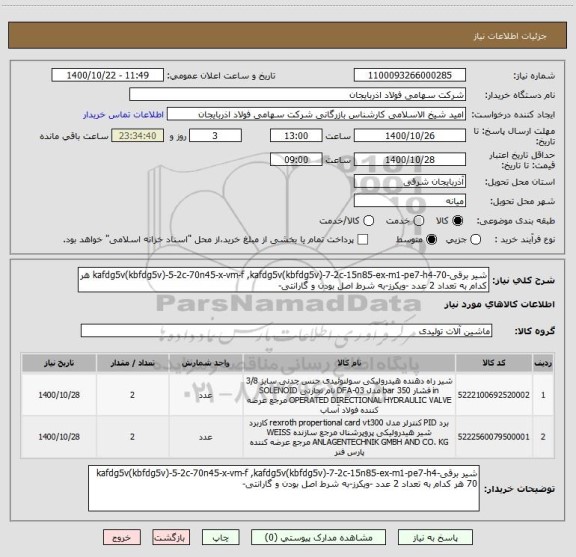The width and height of the screenshot is (576, 557).
Task: Select the کالا radio button
Action: click(x=458, y=221)
